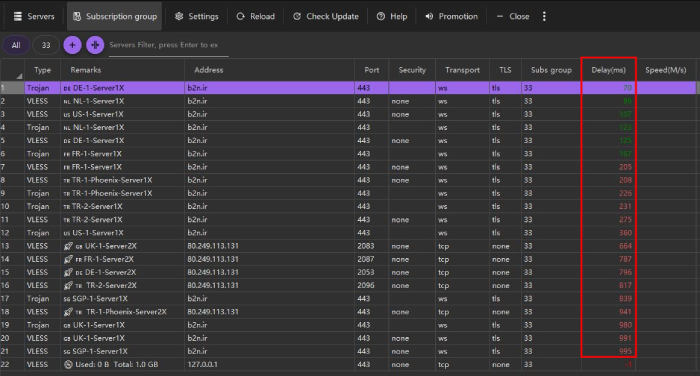
Task: Click the delay value 70 in row 1
Action: tap(627, 88)
